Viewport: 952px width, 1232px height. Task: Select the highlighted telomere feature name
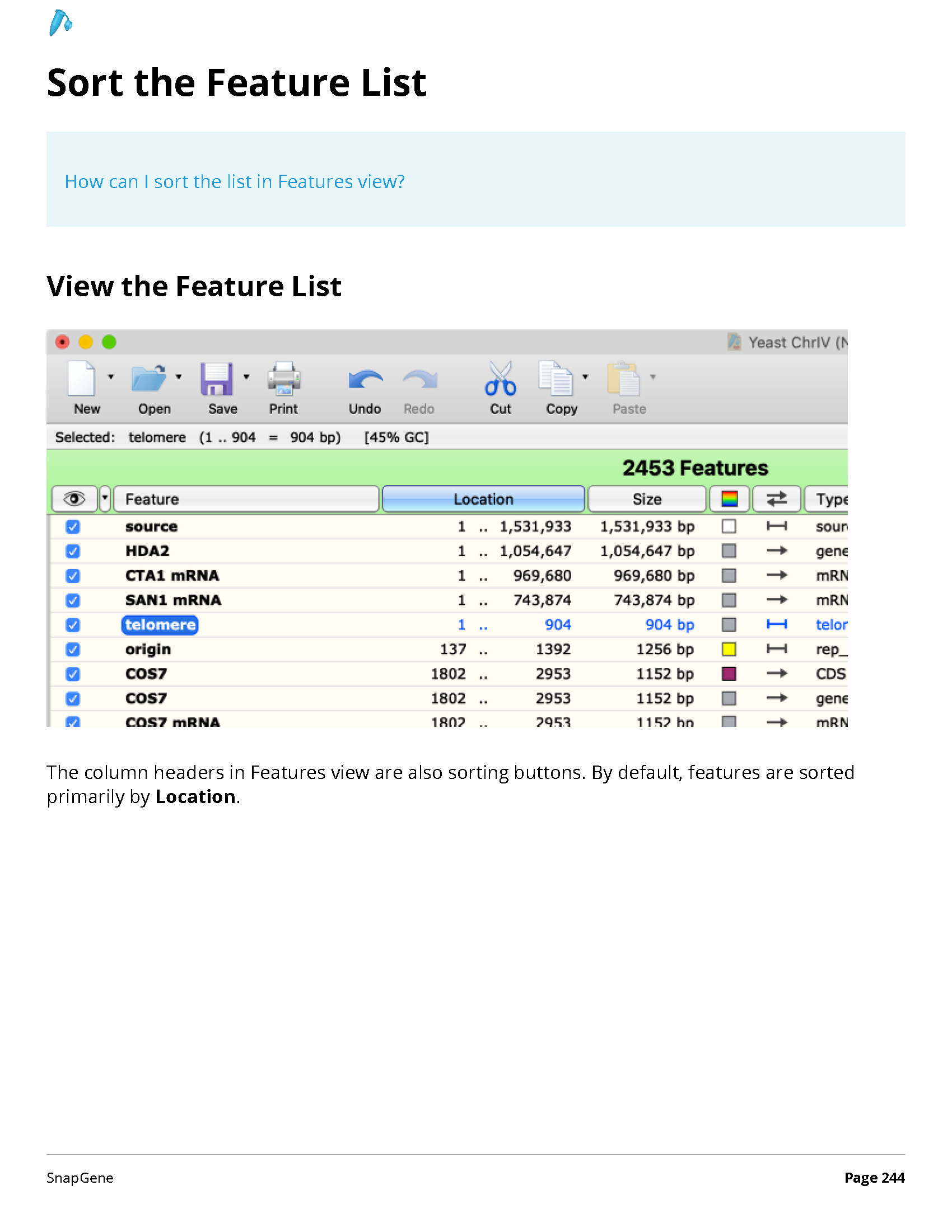pos(160,625)
